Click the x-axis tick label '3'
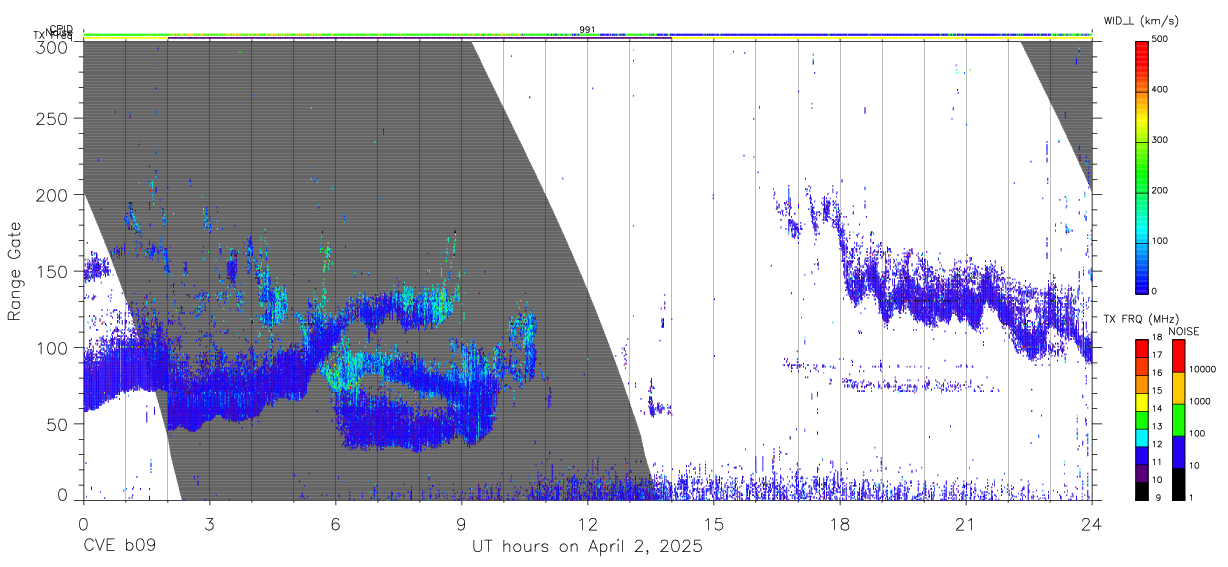 [209, 524]
